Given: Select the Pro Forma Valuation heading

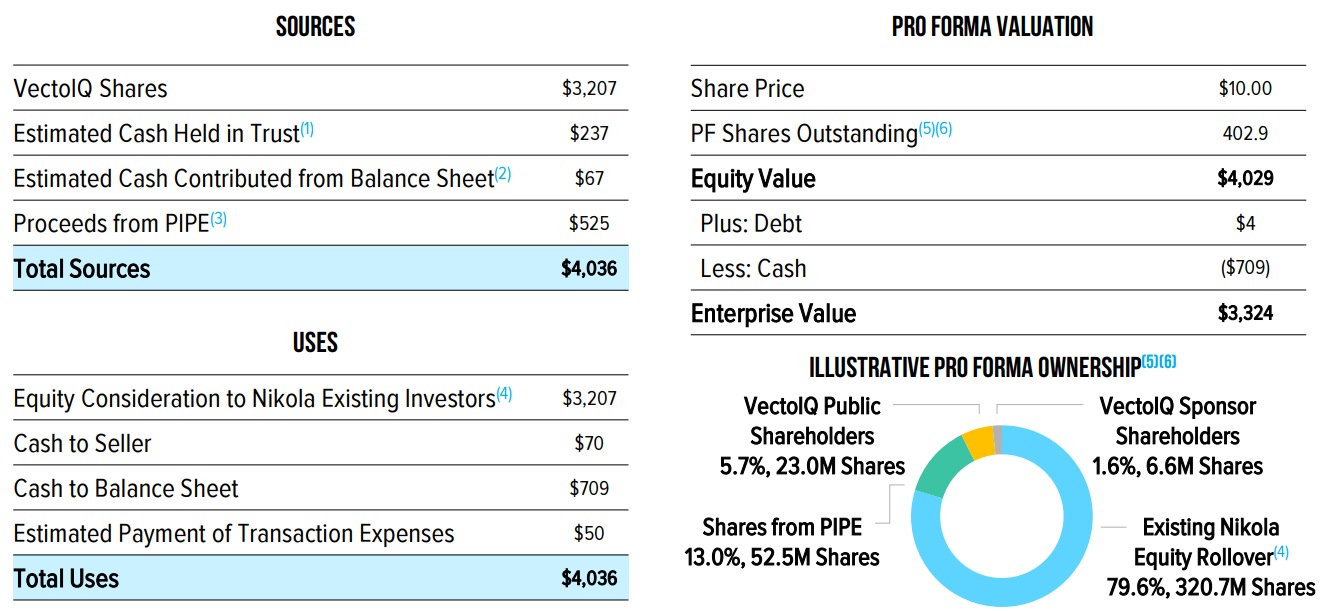Looking at the screenshot, I should (992, 27).
